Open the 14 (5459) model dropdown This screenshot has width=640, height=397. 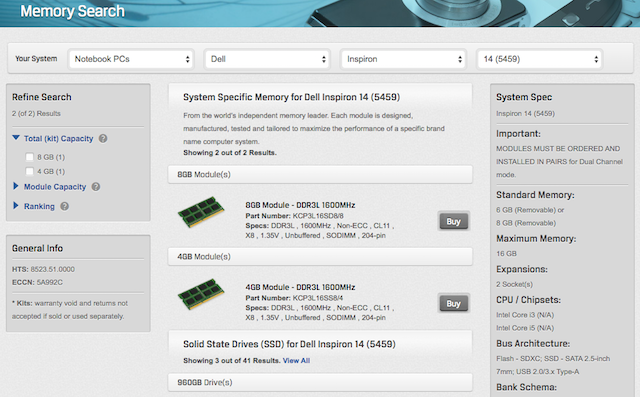pos(540,59)
